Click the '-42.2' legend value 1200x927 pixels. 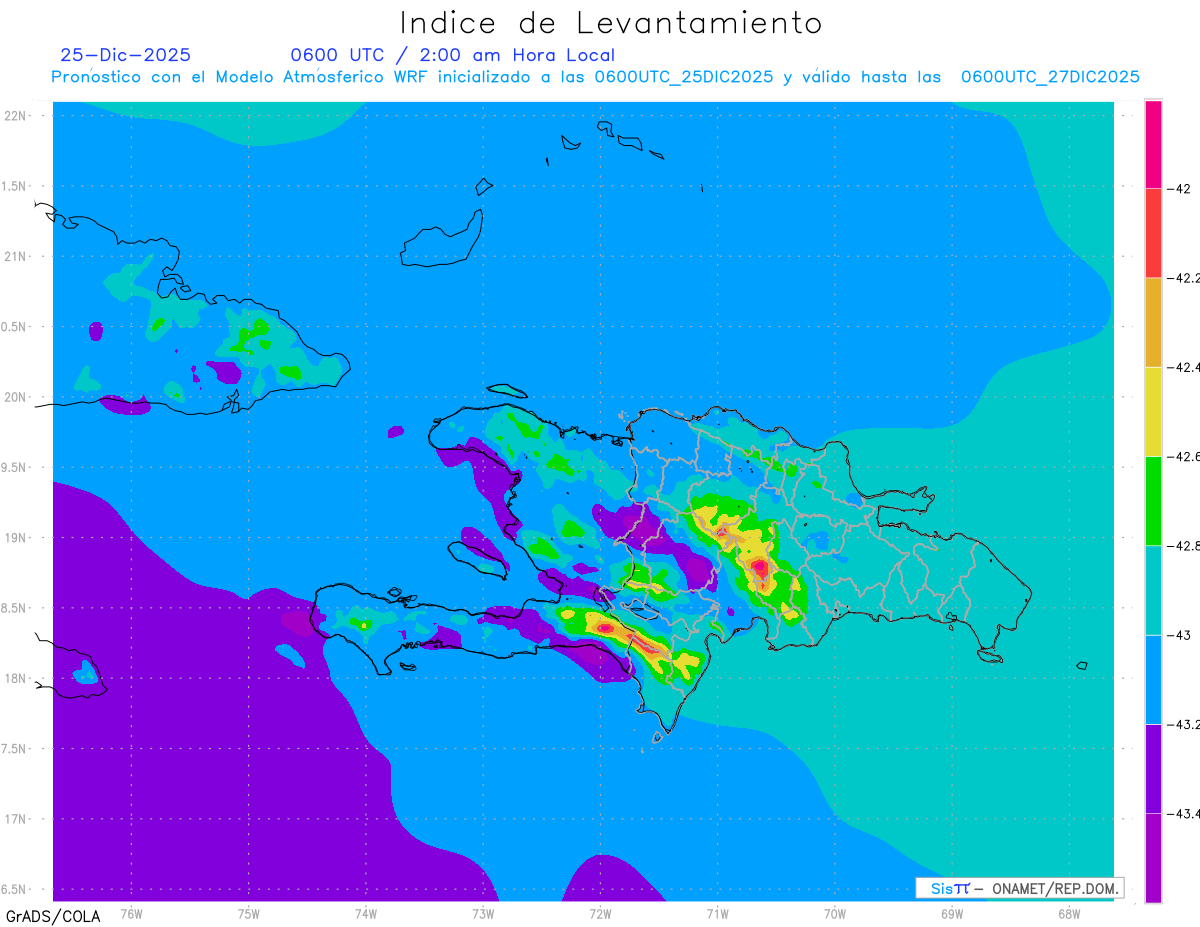(1184, 278)
